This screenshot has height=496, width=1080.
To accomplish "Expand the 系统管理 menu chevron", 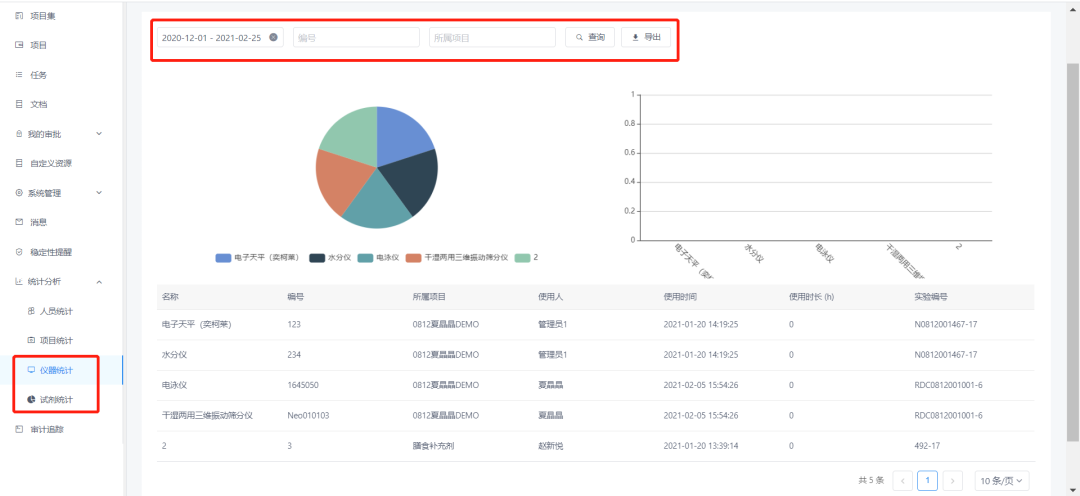I will [98, 193].
